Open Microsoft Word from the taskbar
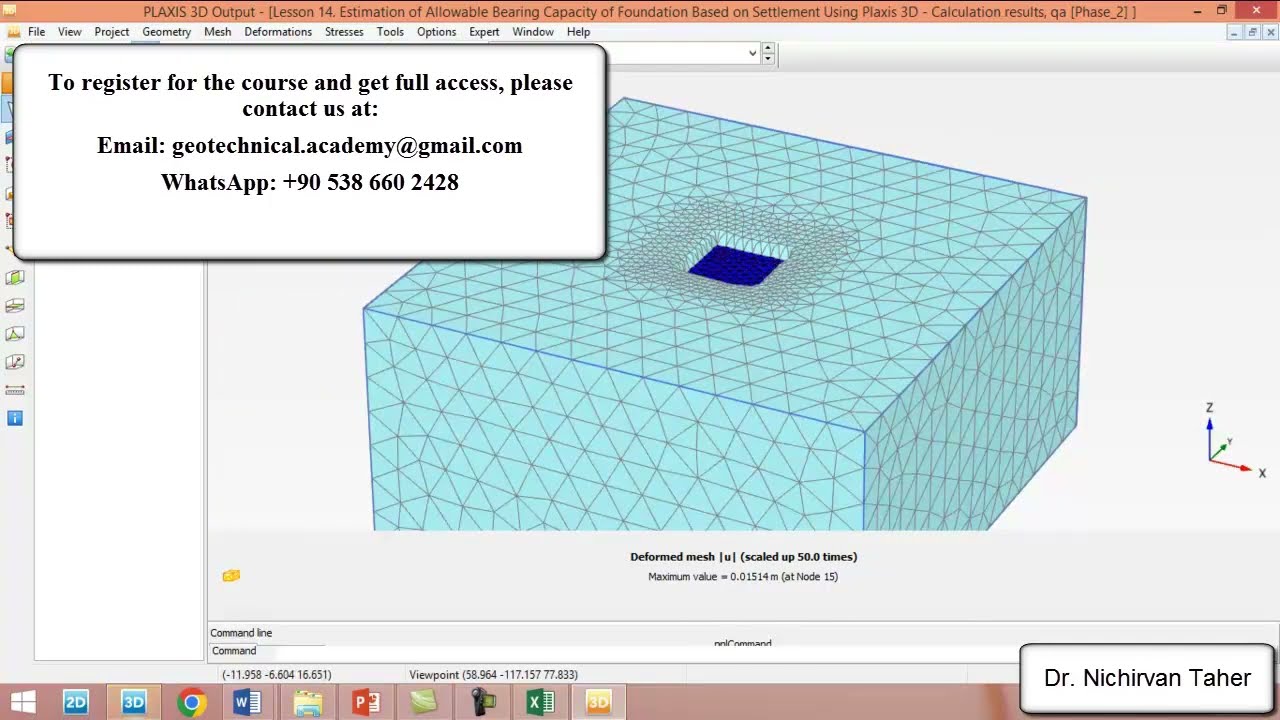 [x=247, y=702]
